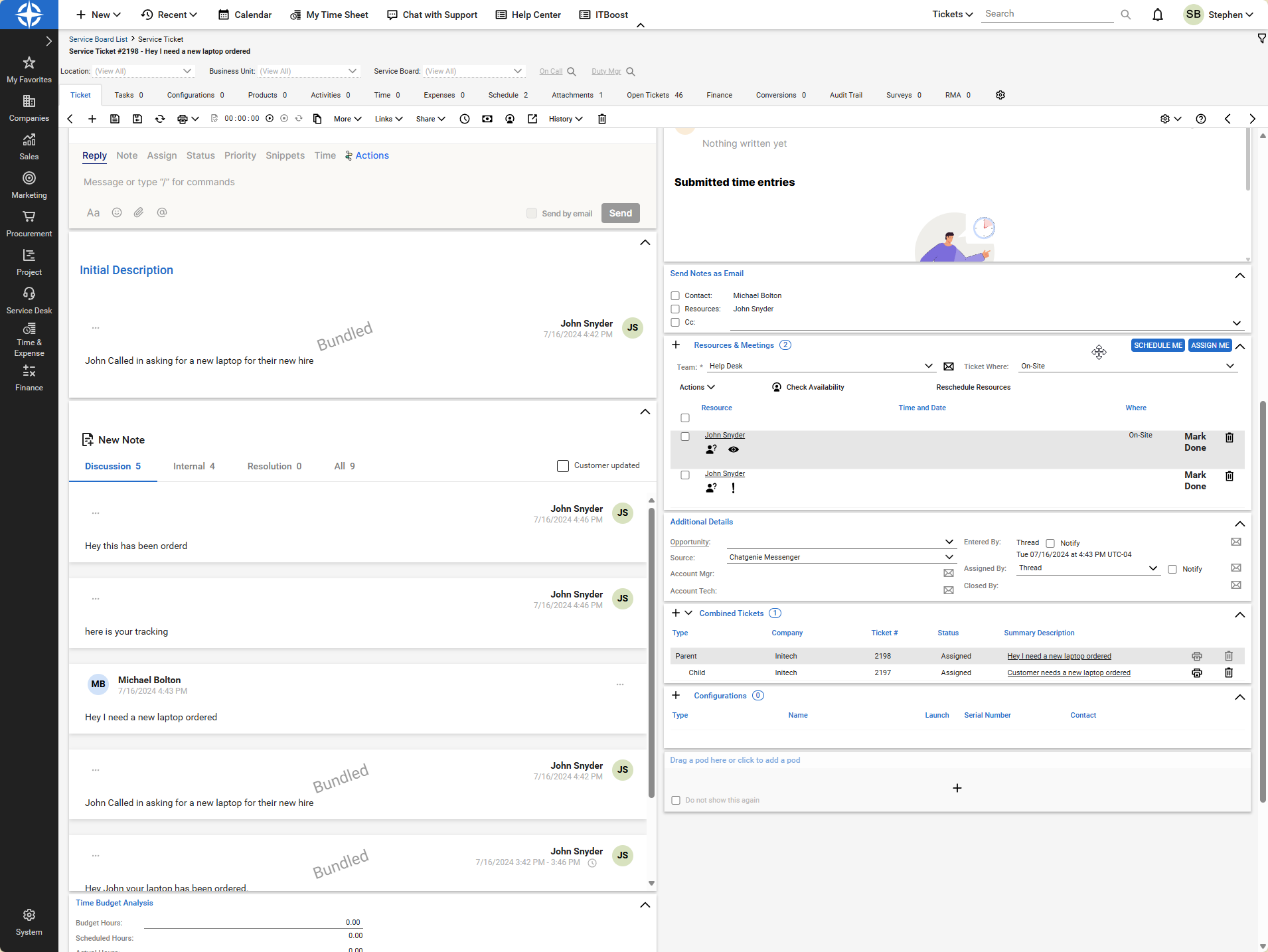This screenshot has width=1268, height=952.
Task: Open Procurement module in sidebar
Action: click(x=29, y=224)
